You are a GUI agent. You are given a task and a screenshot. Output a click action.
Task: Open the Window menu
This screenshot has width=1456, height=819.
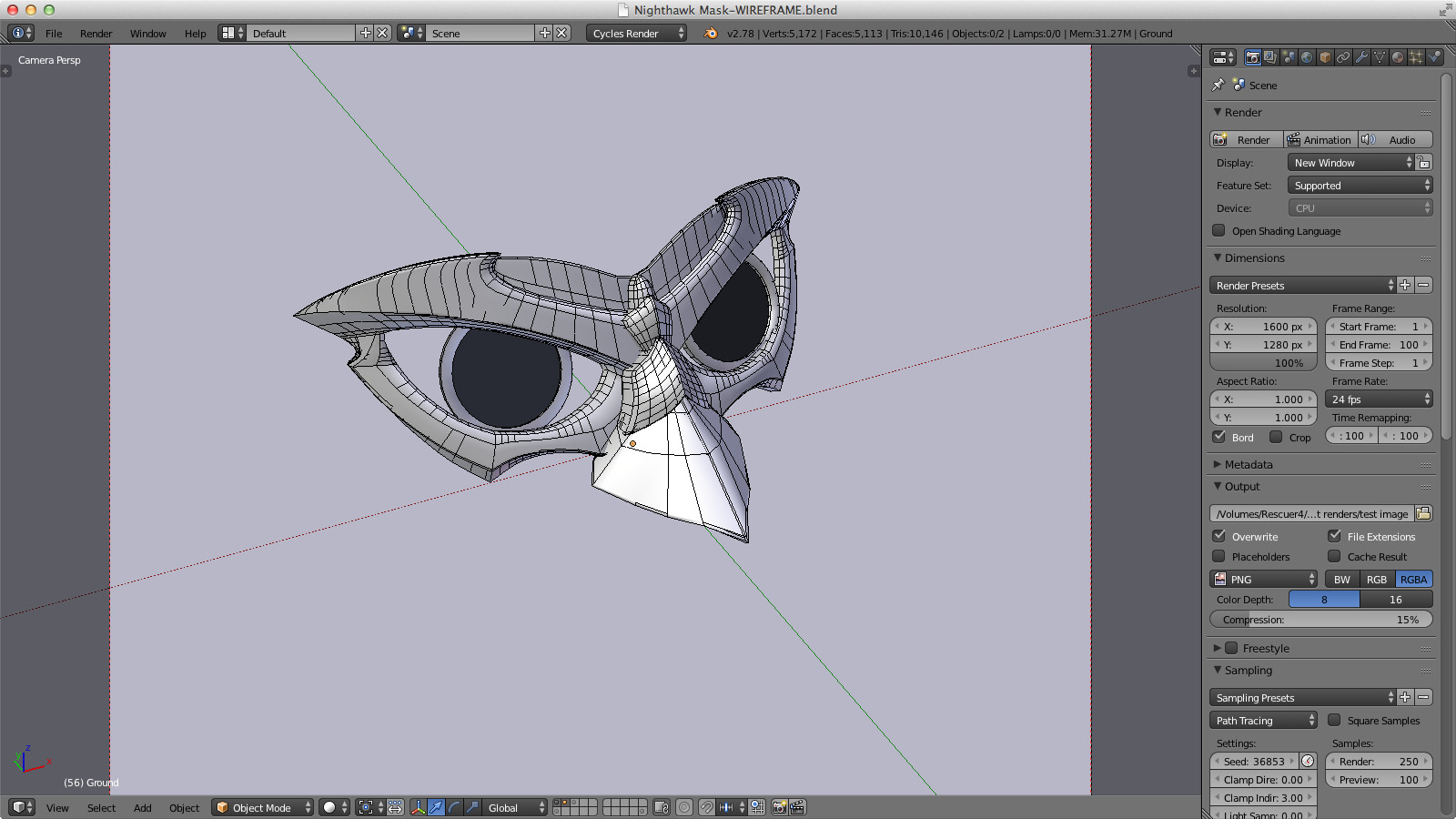[147, 33]
